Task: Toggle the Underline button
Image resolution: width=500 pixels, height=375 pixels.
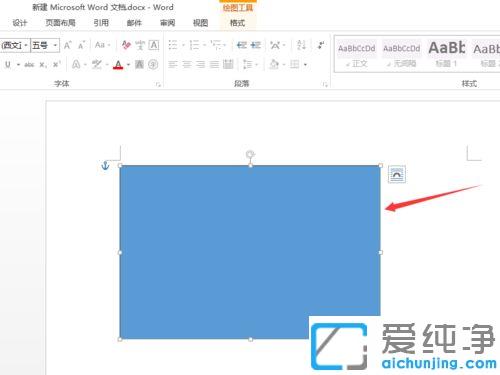Action: (x=8, y=64)
